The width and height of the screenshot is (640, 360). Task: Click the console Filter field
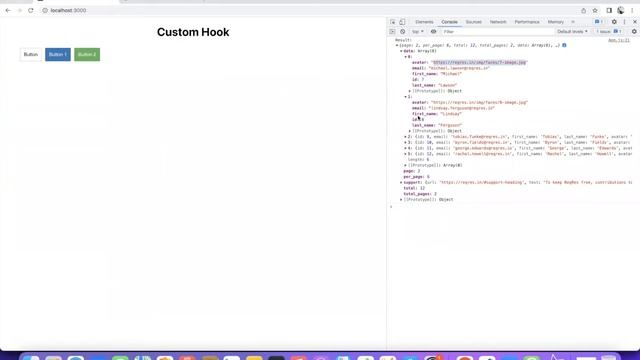(x=497, y=31)
